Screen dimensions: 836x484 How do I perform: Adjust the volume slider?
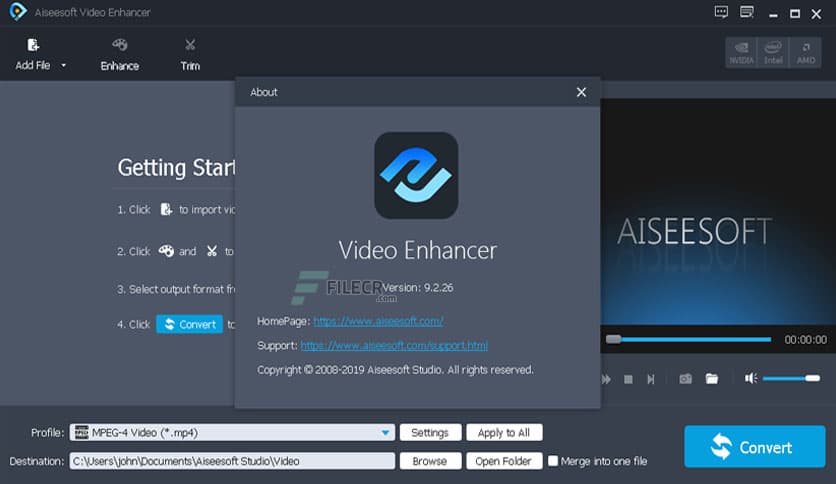click(791, 378)
